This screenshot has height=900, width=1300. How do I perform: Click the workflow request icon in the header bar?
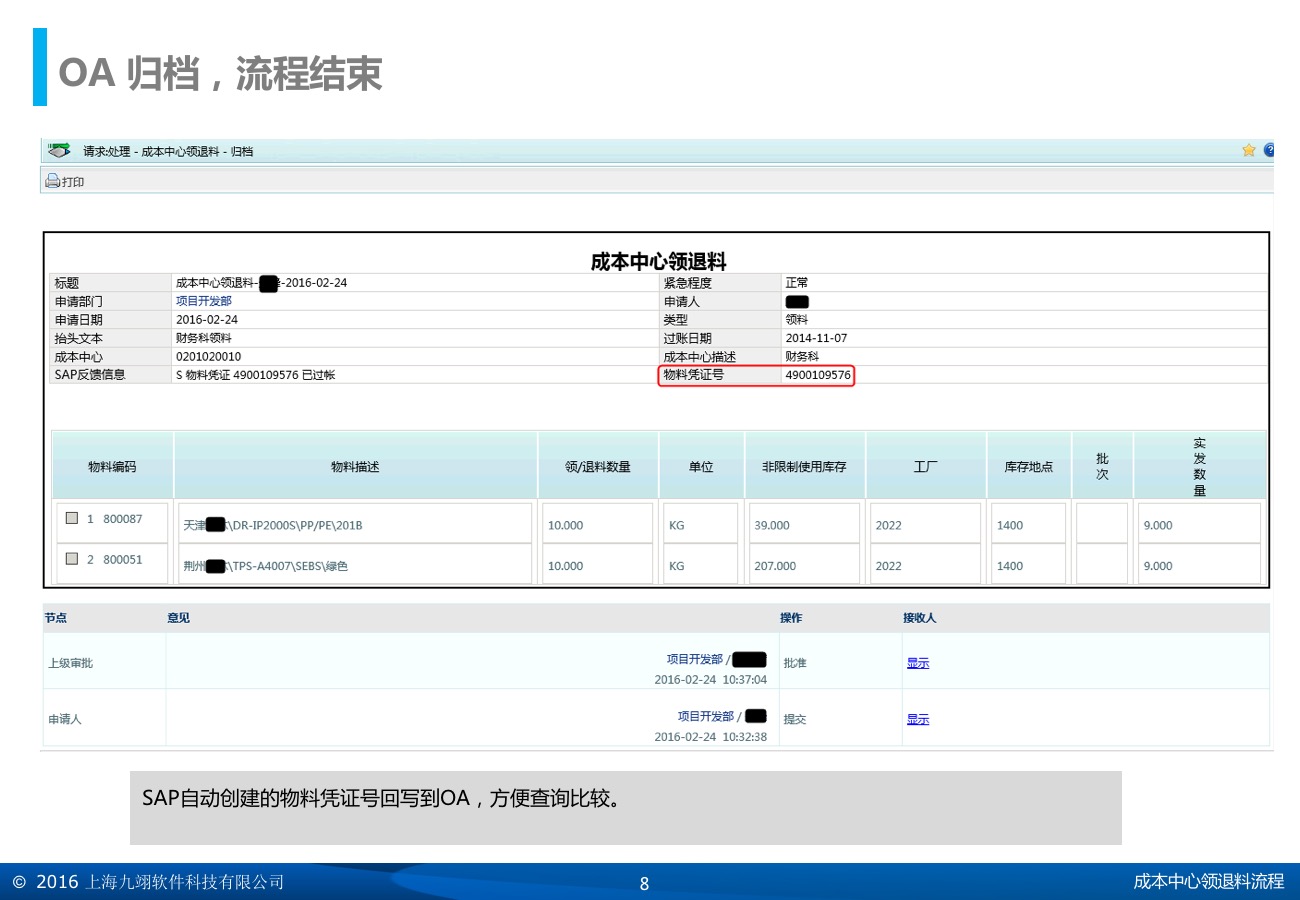click(60, 151)
